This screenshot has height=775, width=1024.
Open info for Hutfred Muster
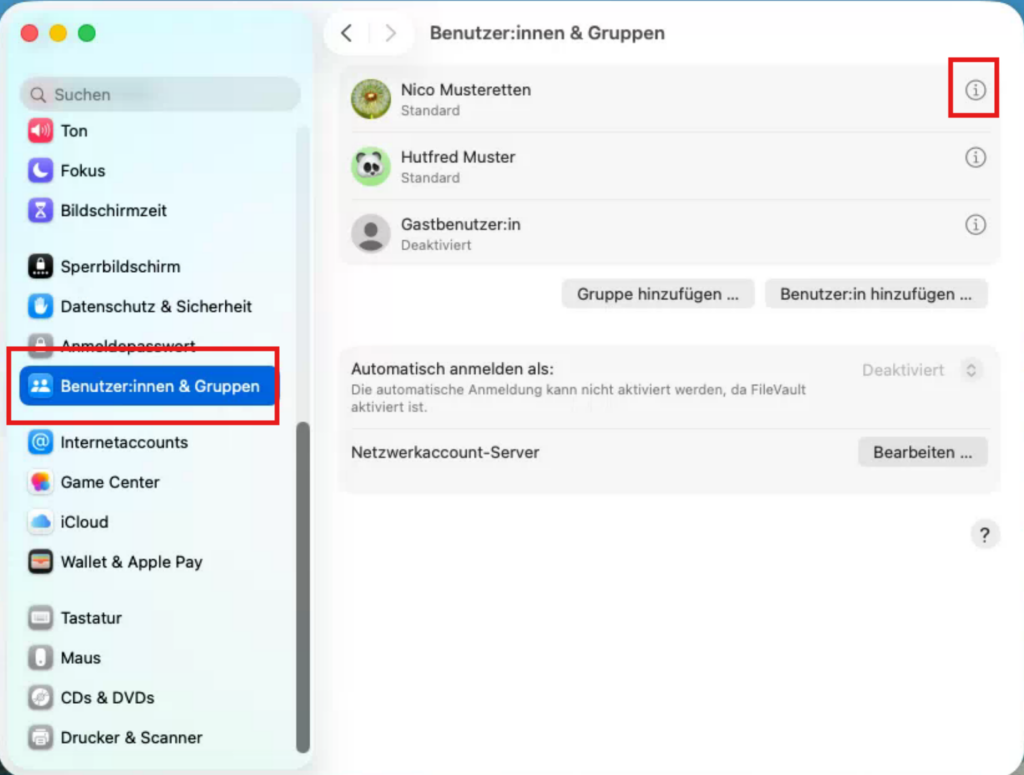pos(975,157)
